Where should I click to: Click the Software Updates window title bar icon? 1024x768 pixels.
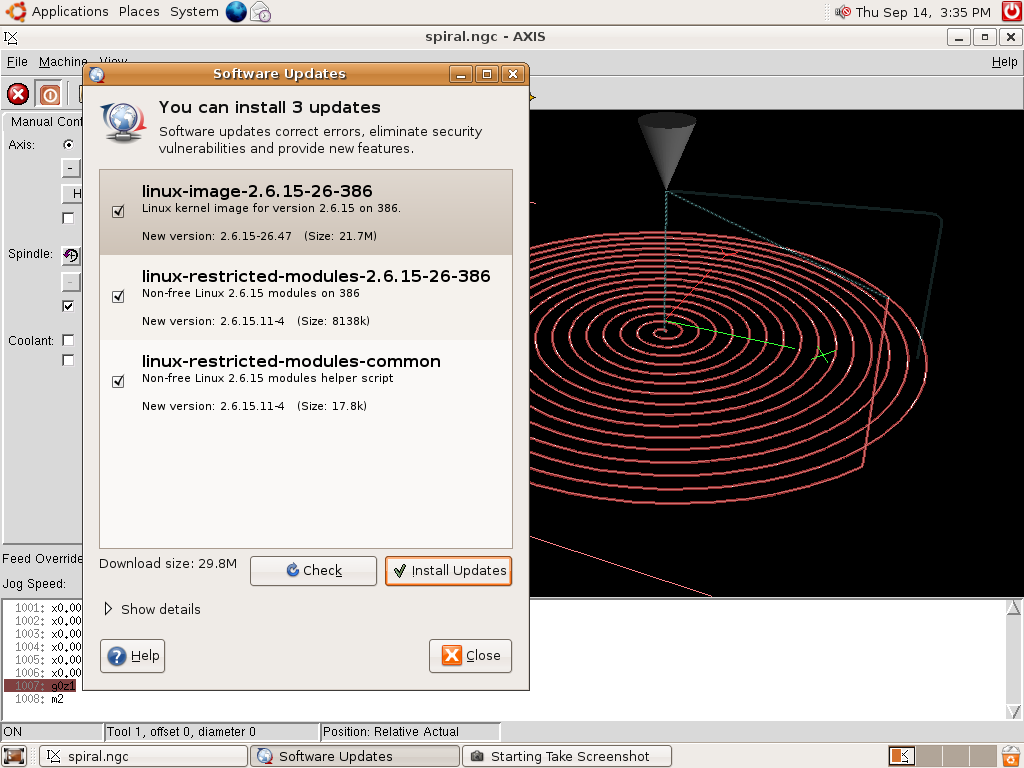click(97, 74)
